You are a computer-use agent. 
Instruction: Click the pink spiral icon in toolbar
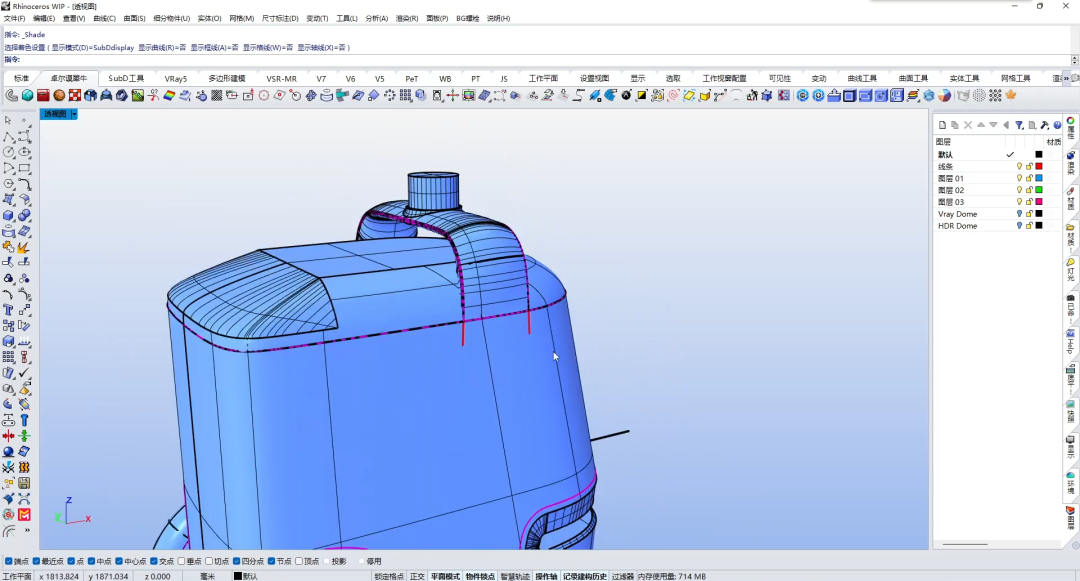click(674, 96)
